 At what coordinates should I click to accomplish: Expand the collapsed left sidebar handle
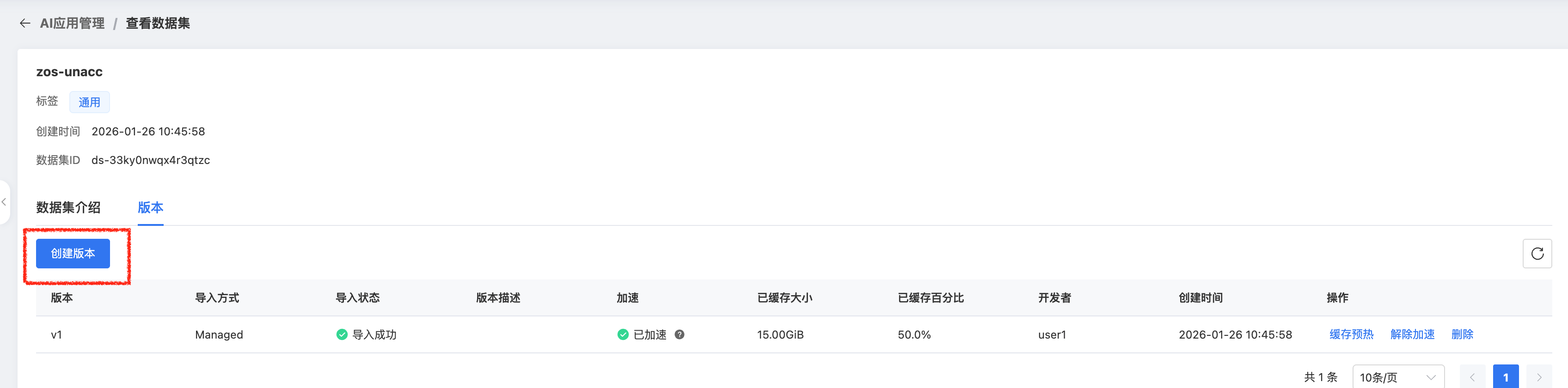[x=4, y=202]
